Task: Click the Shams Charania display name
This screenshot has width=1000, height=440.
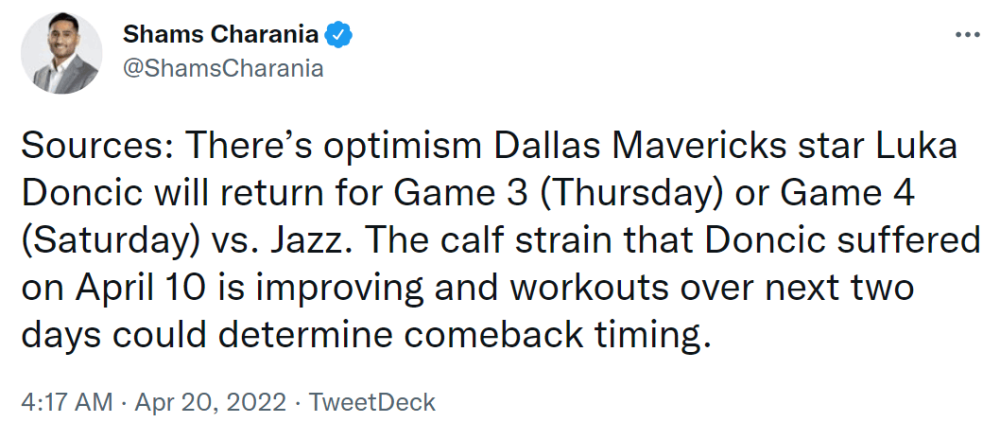Action: pos(221,34)
